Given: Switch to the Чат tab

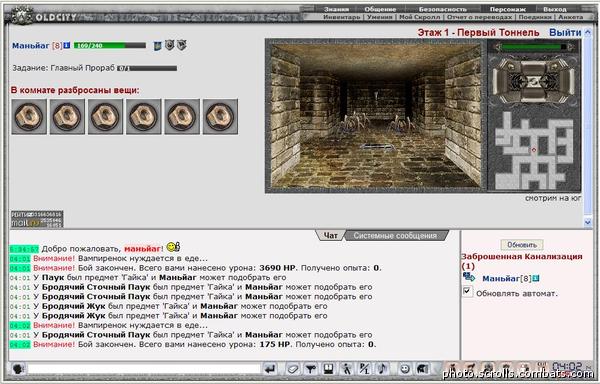Looking at the screenshot, I should tap(330, 235).
